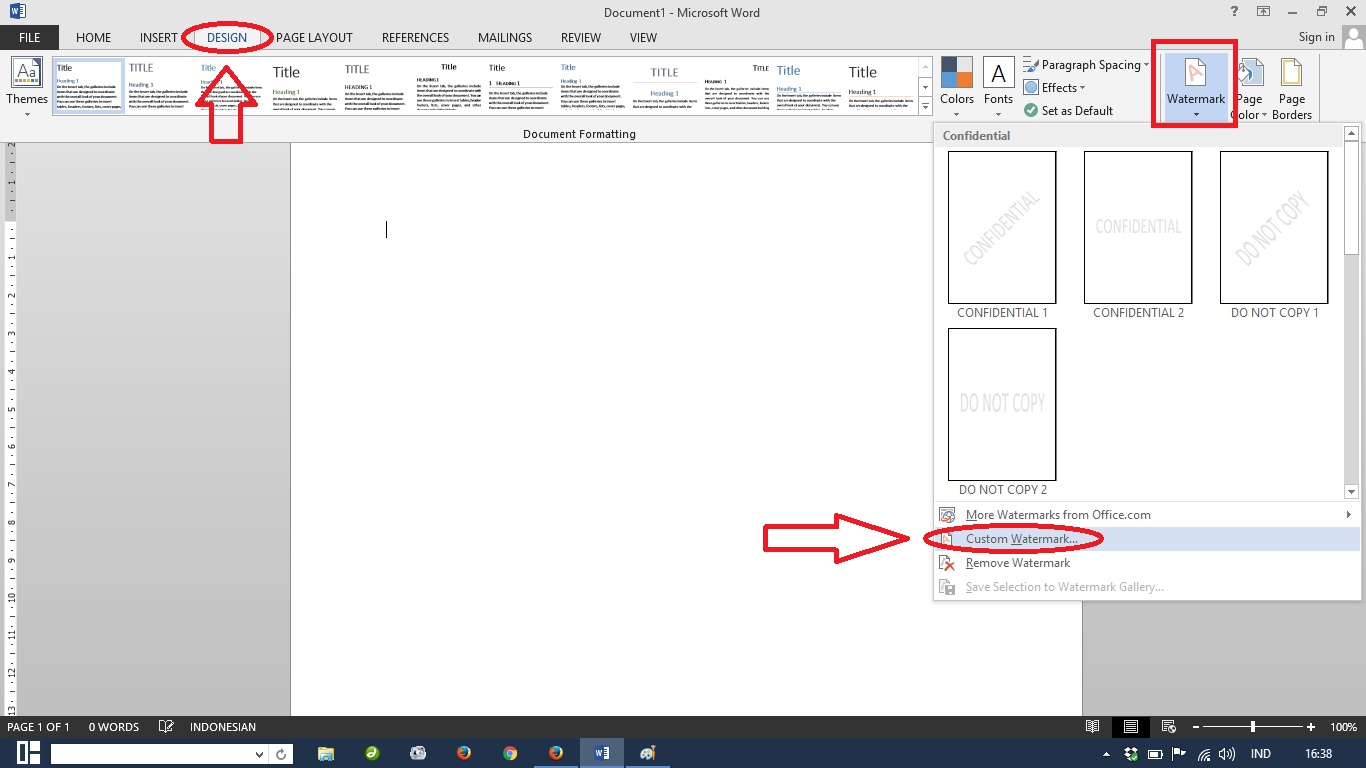
Task: Switch to Web Layout view icon
Action: point(1167,727)
